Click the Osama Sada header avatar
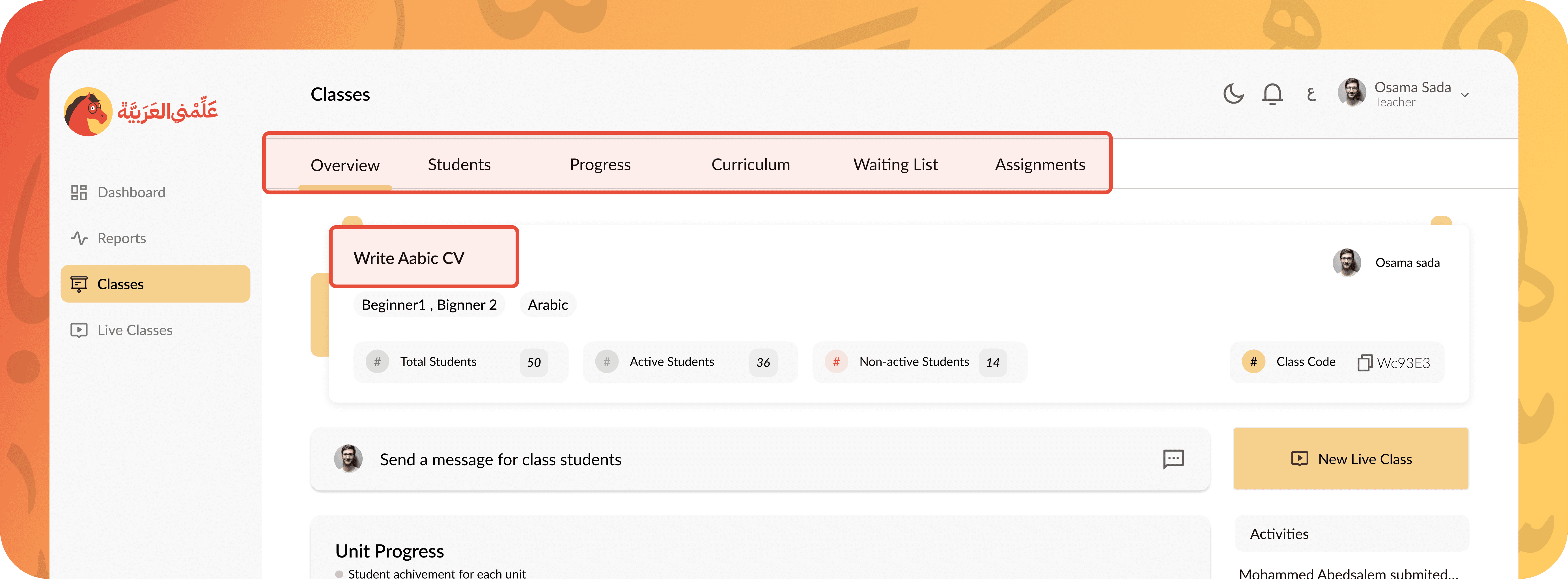This screenshot has width=1568, height=579. [x=1351, y=93]
